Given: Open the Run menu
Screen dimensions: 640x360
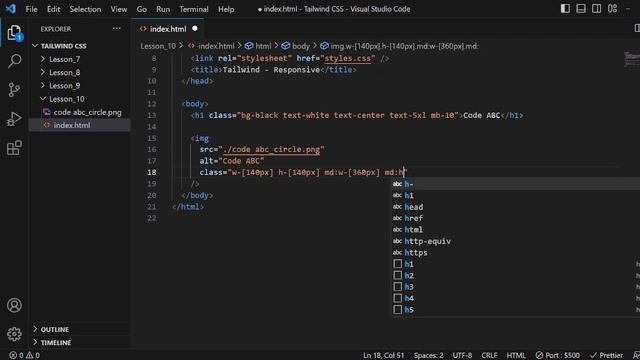Looking at the screenshot, I should (x=163, y=9).
